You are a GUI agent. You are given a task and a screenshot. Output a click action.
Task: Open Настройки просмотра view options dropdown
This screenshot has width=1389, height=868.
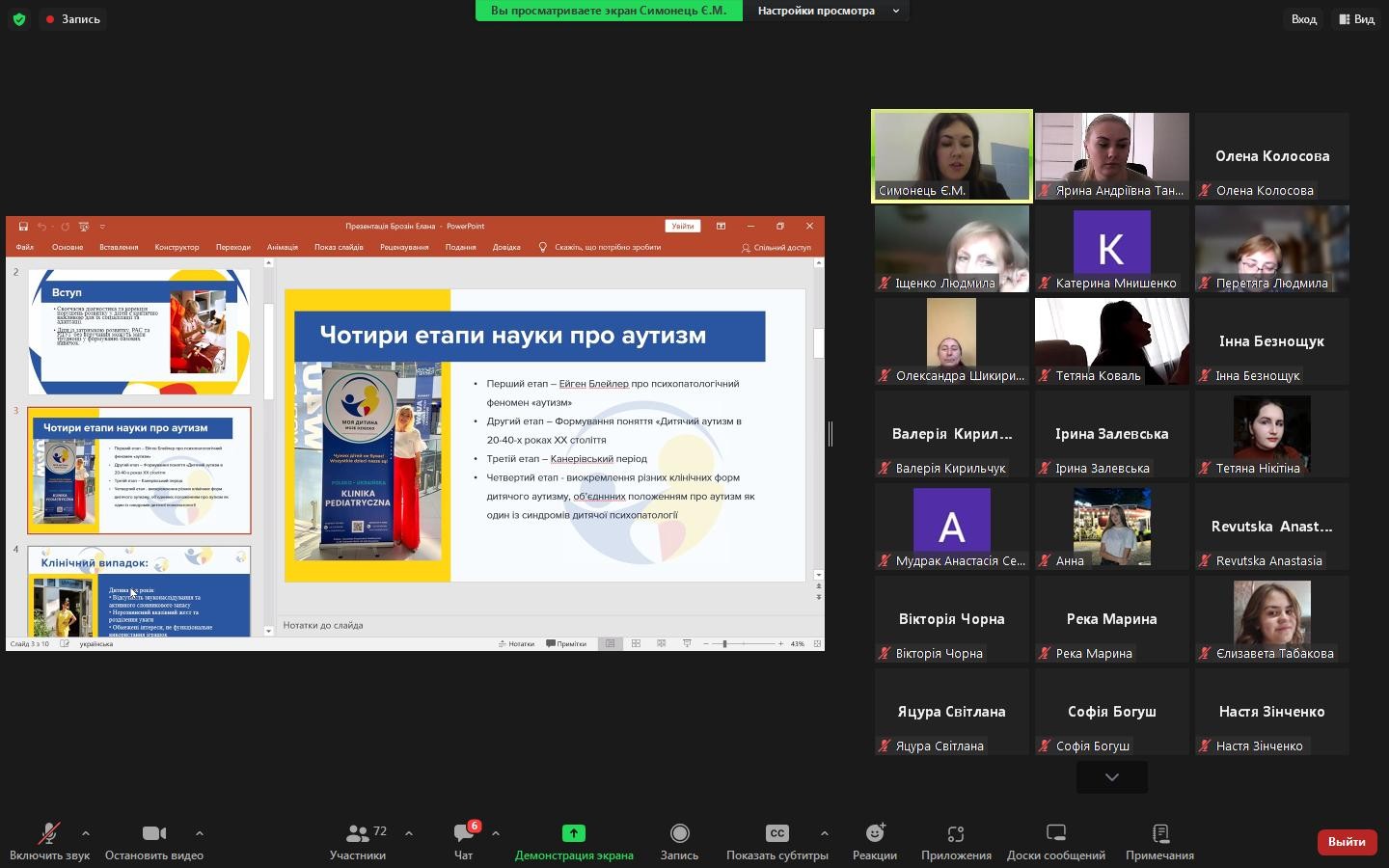coord(827,11)
